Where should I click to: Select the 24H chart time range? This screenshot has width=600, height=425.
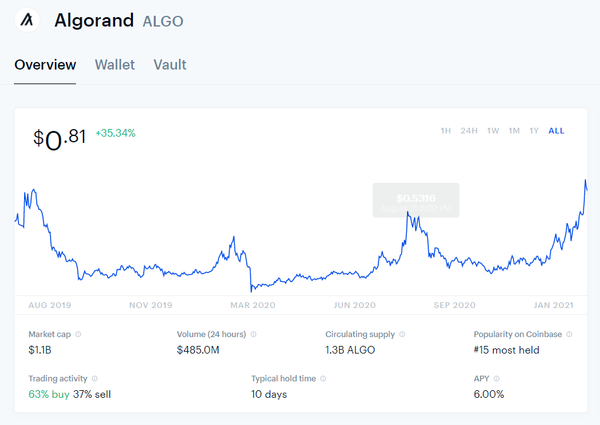469,131
